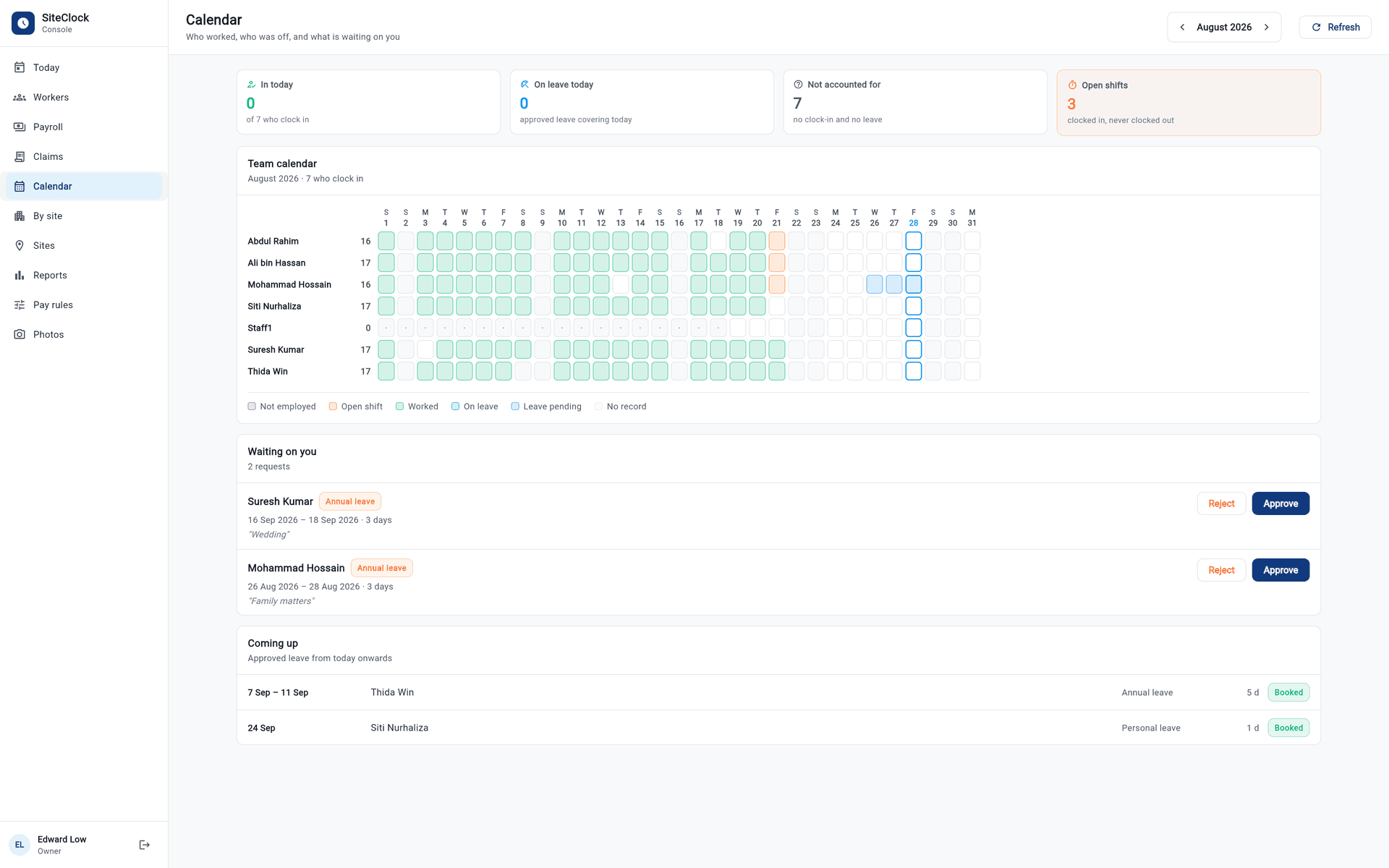Click the 7 Sep – 11 Sep date range
This screenshot has width=1389, height=868.
278,692
